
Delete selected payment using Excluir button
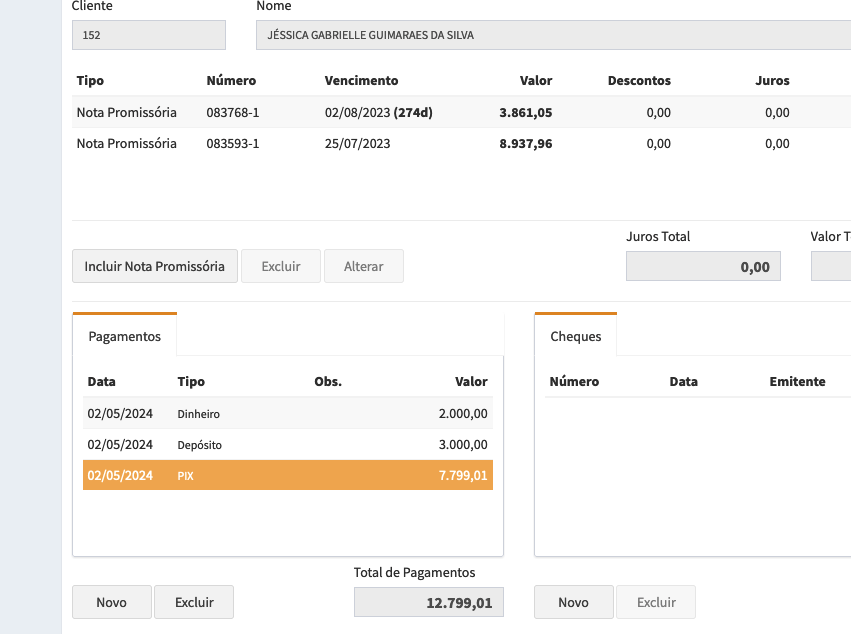pyautogui.click(x=194, y=602)
